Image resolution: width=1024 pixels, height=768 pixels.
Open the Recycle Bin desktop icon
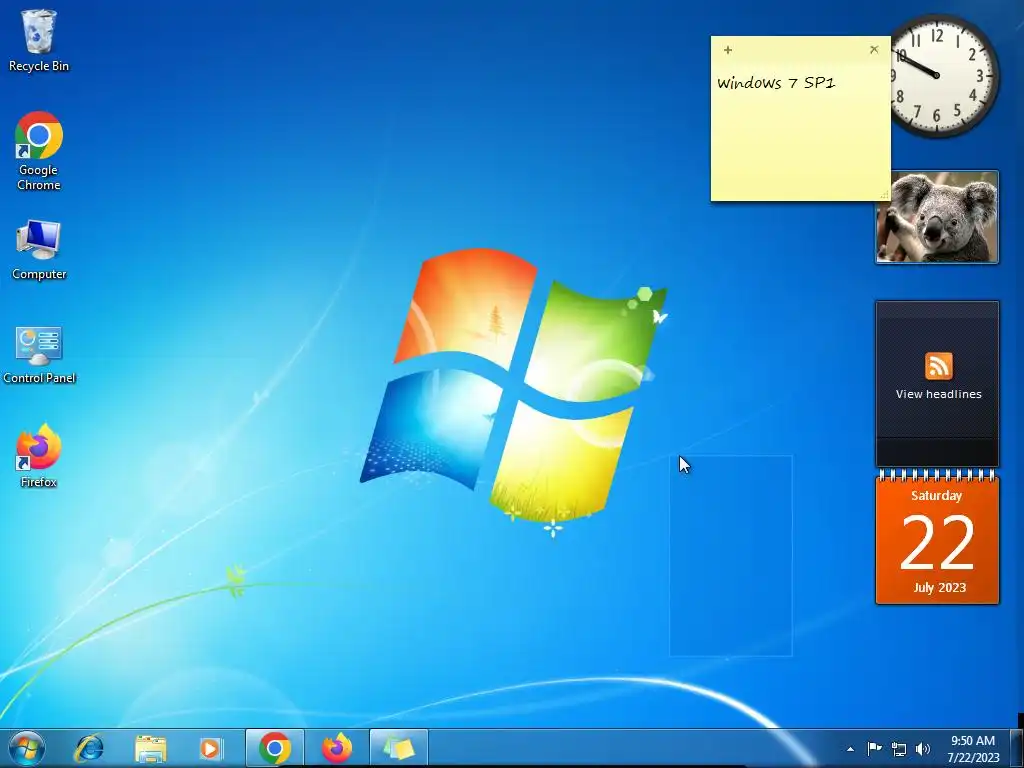coord(39,40)
